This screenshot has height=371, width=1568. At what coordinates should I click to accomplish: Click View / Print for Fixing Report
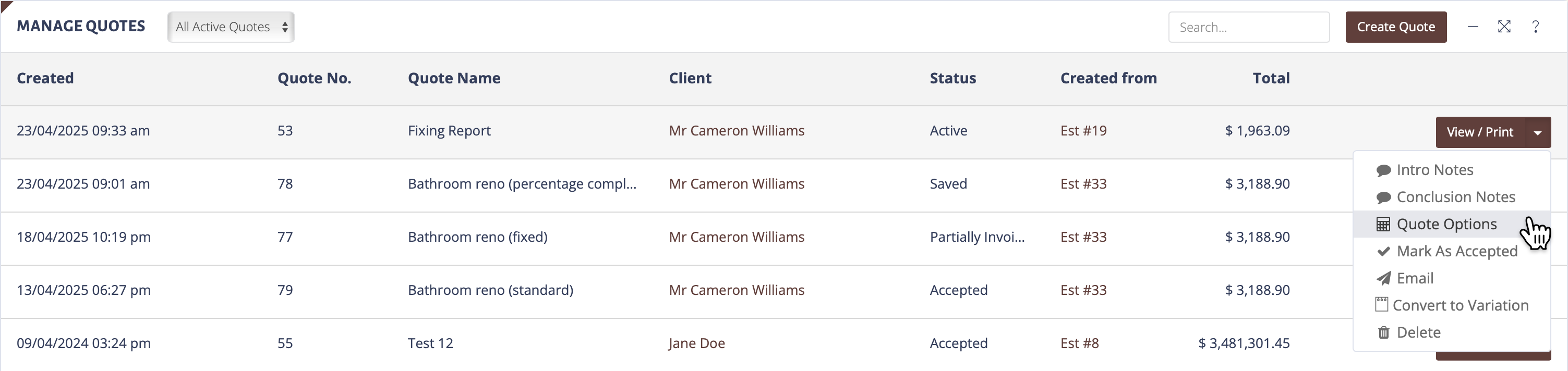click(x=1480, y=132)
